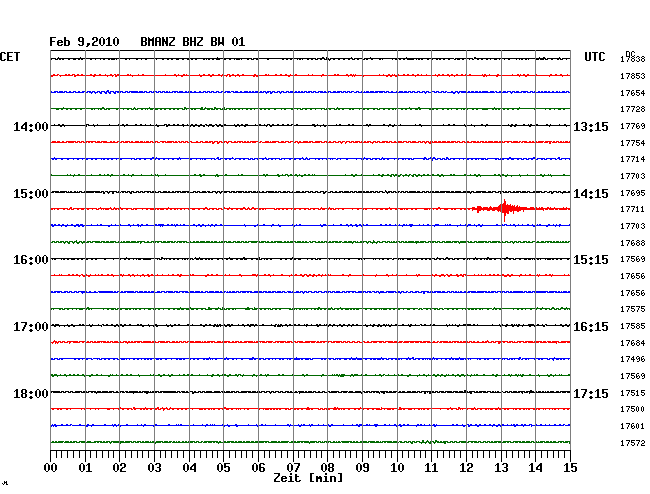Screen dimensions: 650x494
Task: Click the seismic event burst on the red trace
Action: pyautogui.click(x=504, y=209)
